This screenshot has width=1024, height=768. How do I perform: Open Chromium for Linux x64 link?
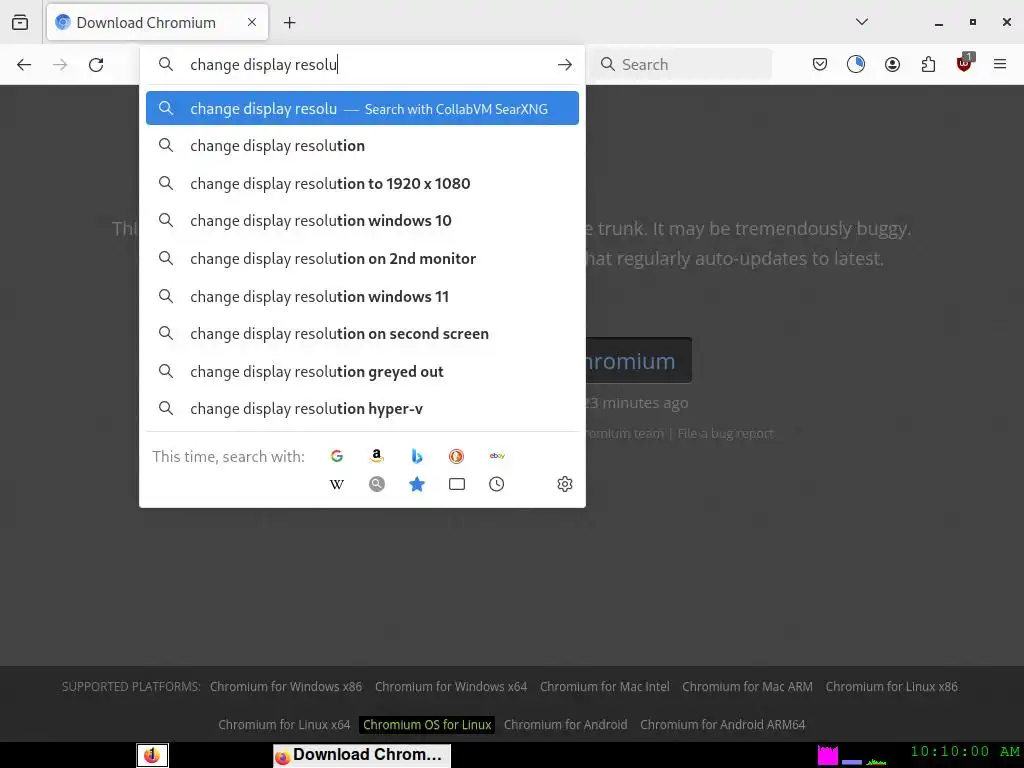click(284, 724)
